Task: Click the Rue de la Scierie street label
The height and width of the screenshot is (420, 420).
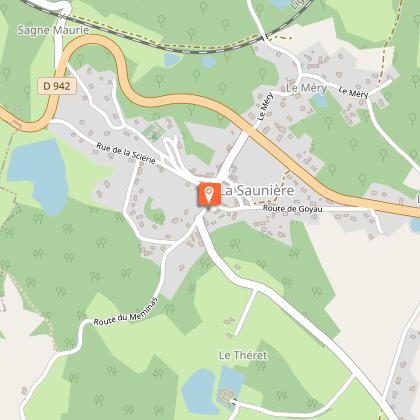Action: click(126, 153)
